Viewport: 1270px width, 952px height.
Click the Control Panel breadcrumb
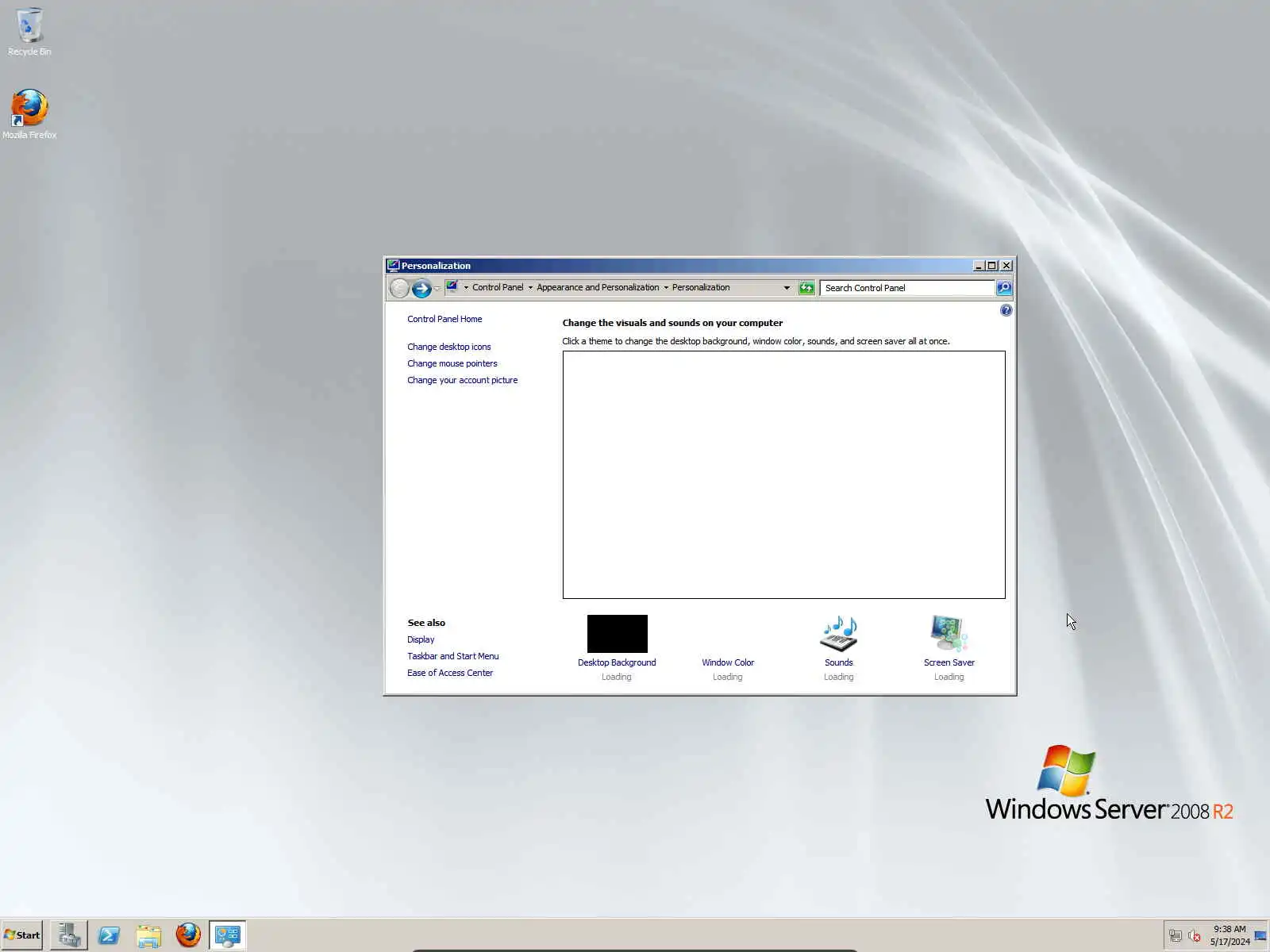tap(498, 287)
